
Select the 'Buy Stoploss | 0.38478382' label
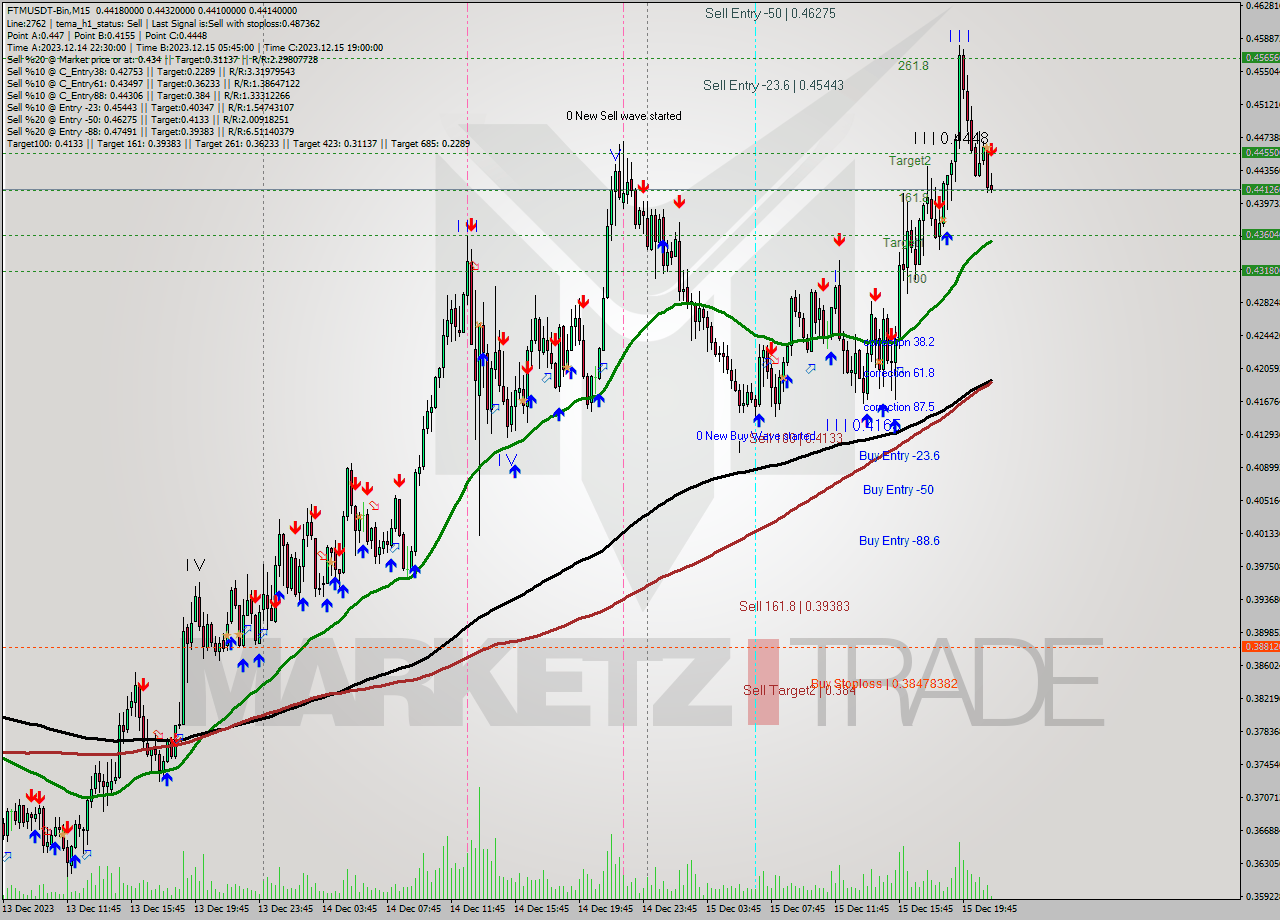pyautogui.click(x=884, y=684)
